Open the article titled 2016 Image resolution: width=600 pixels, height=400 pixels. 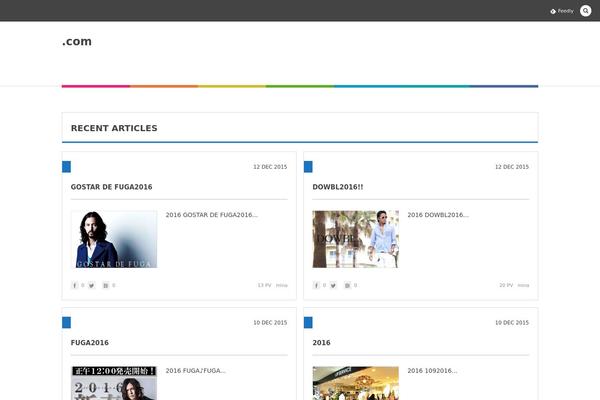point(321,343)
